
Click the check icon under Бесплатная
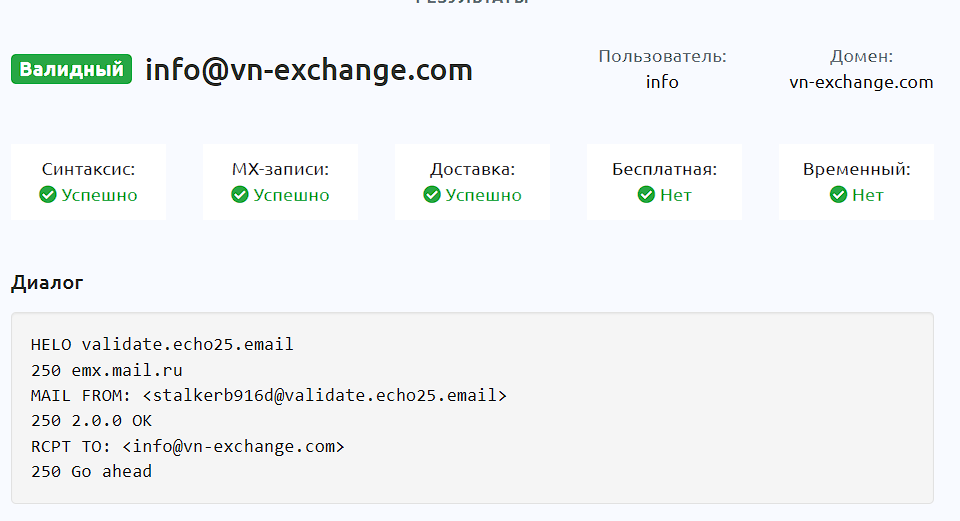[645, 195]
